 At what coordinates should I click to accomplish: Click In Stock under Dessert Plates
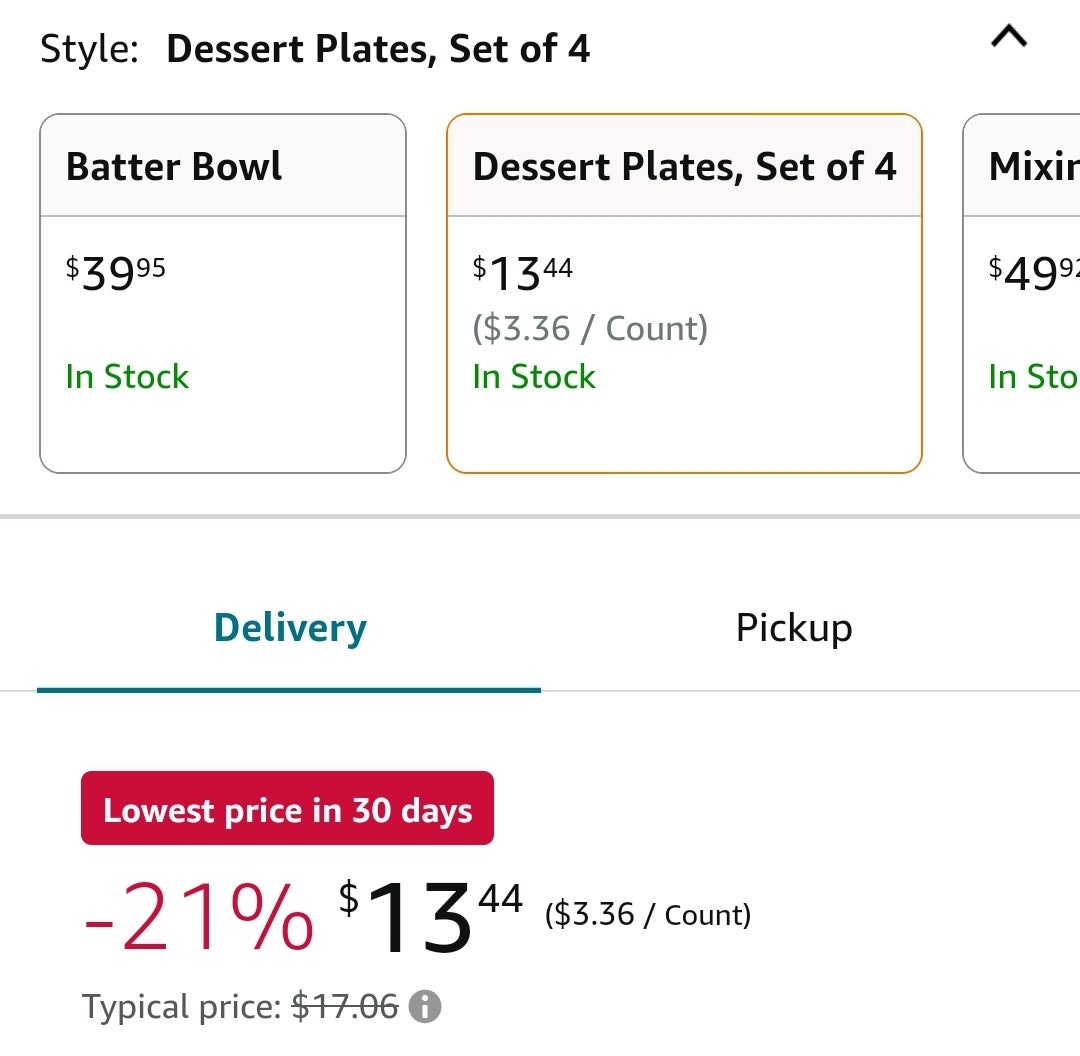(534, 376)
